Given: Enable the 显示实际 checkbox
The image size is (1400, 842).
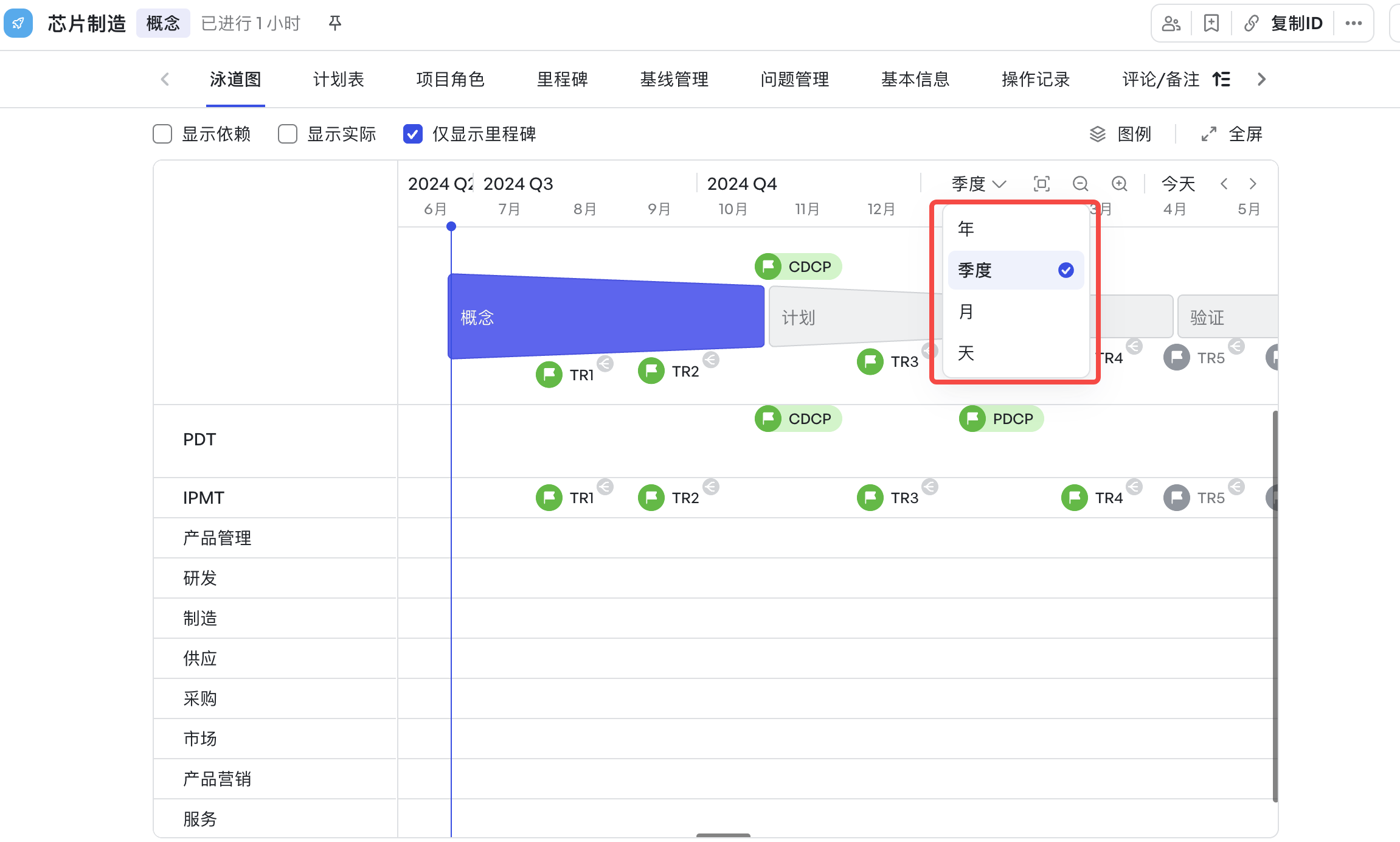Looking at the screenshot, I should (x=288, y=134).
